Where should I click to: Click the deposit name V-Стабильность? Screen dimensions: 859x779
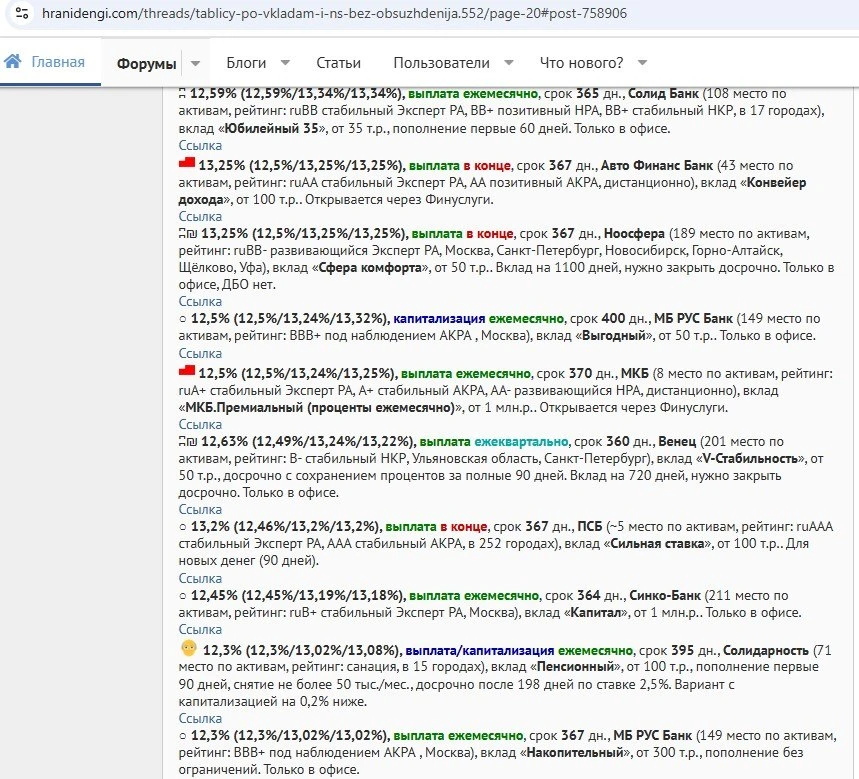pos(750,459)
